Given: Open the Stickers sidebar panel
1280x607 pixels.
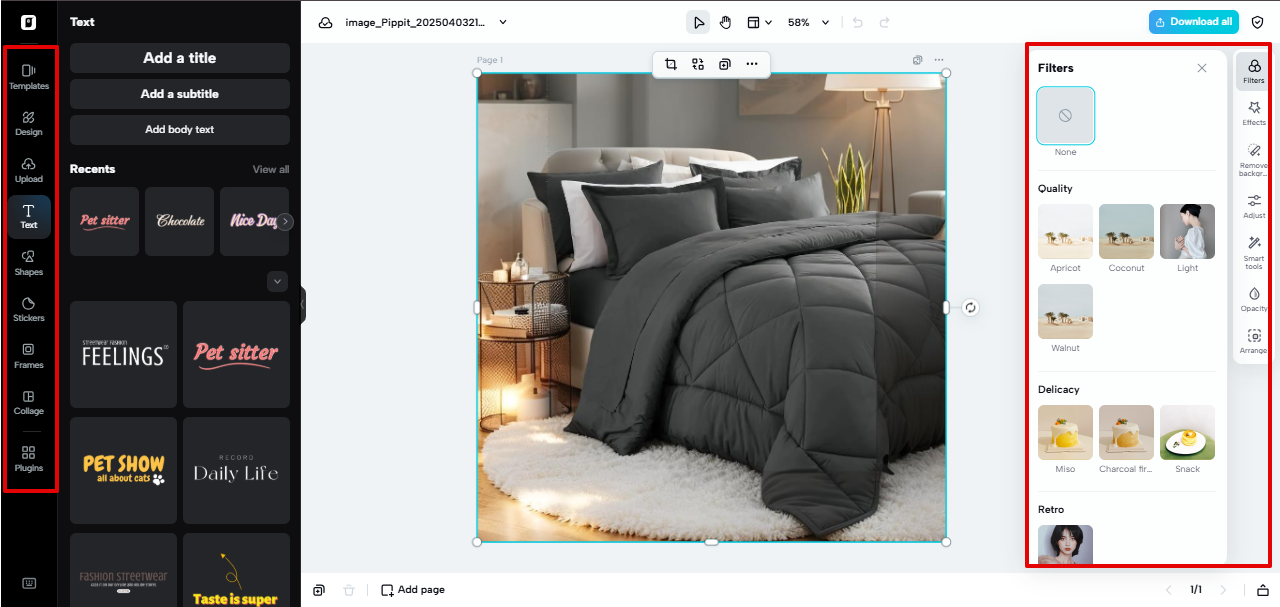Looking at the screenshot, I should pos(29,309).
